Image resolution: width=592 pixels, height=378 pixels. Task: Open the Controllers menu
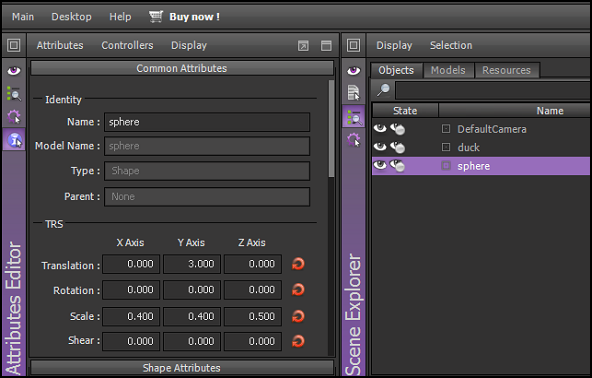pyautogui.click(x=127, y=45)
